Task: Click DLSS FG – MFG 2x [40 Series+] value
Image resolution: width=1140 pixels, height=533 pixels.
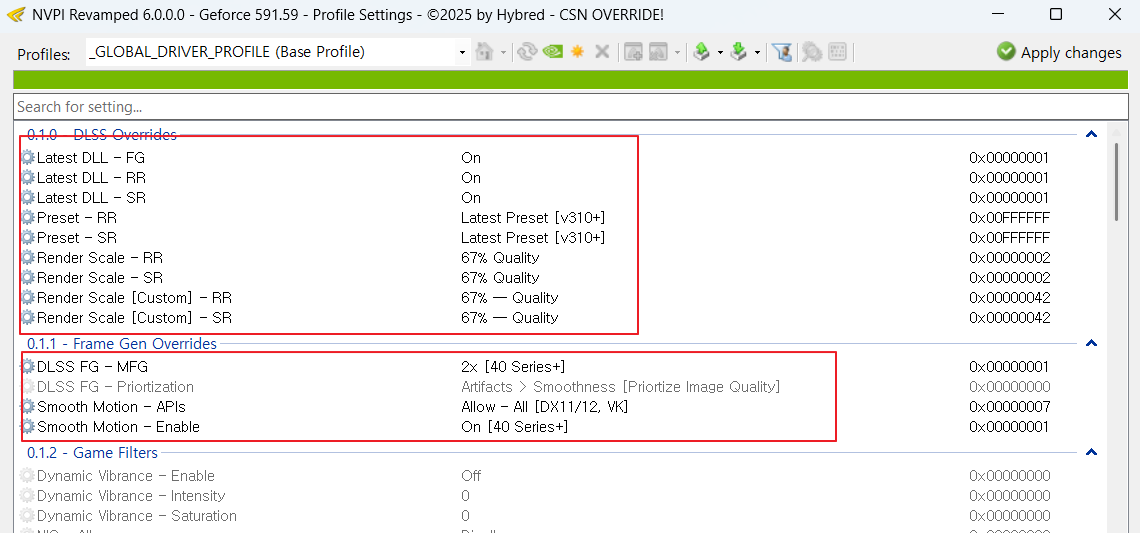Action: pyautogui.click(x=513, y=366)
